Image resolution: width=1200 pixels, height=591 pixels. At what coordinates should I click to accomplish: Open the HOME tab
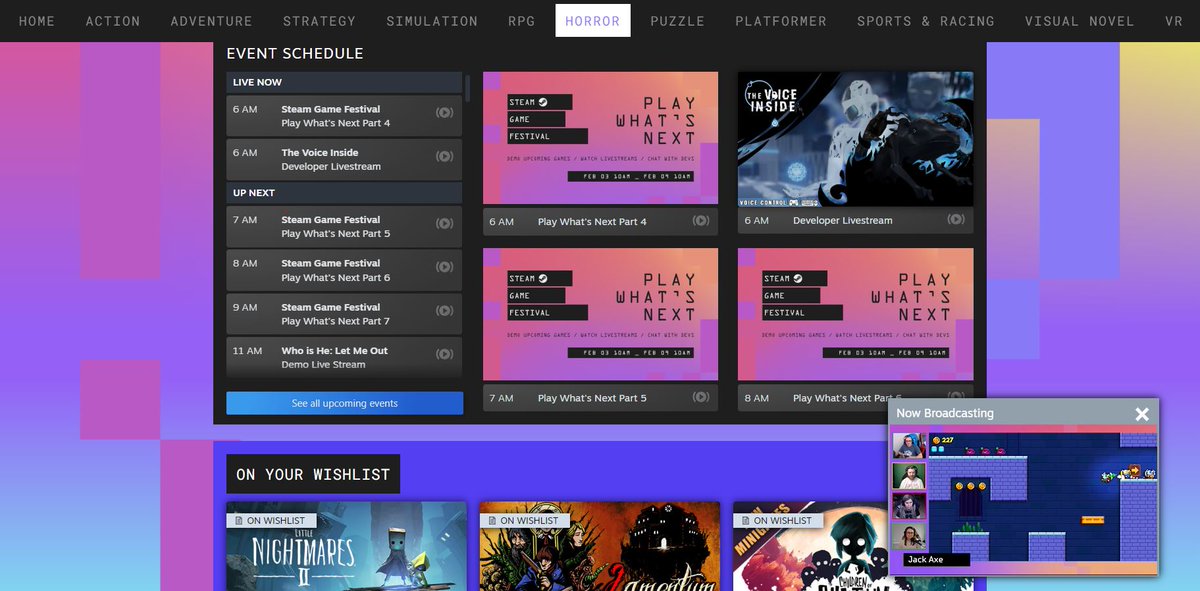37,20
